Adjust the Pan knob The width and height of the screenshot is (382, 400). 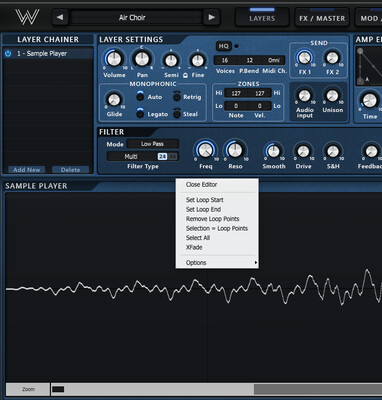[142, 59]
